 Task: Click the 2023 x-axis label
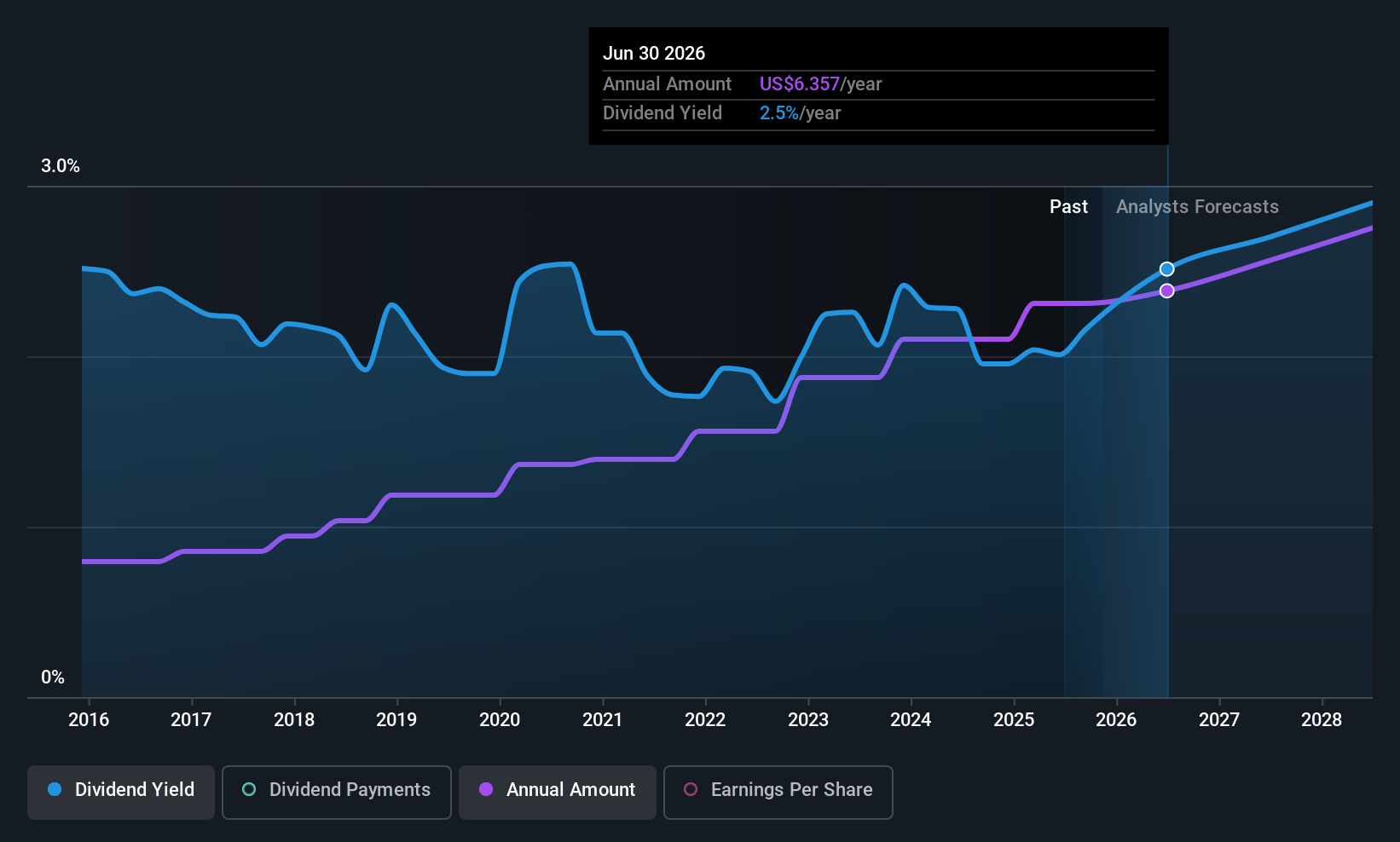click(x=808, y=719)
